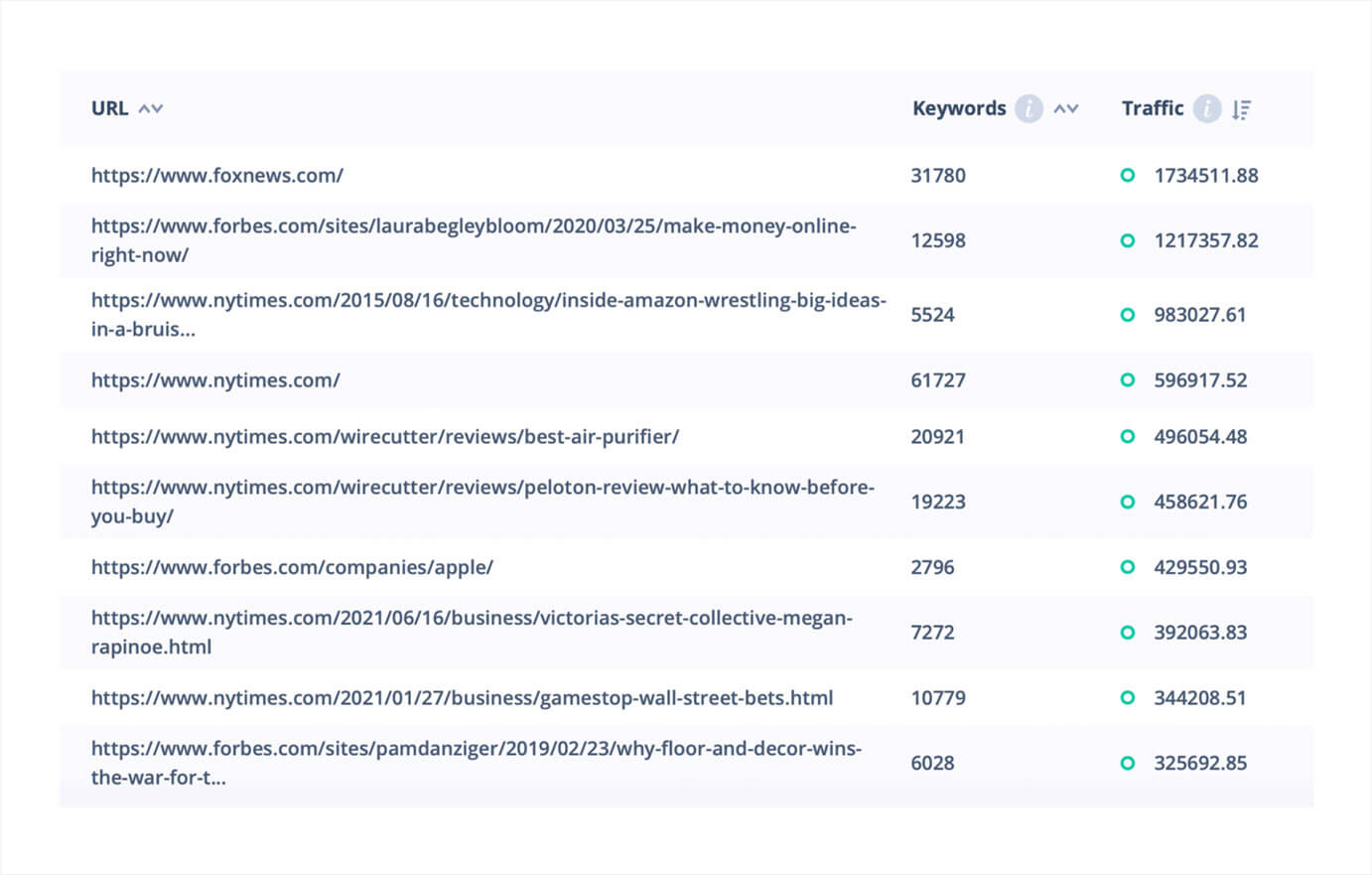Sort table by URL column arrows
The width and height of the screenshot is (1372, 875).
[151, 108]
